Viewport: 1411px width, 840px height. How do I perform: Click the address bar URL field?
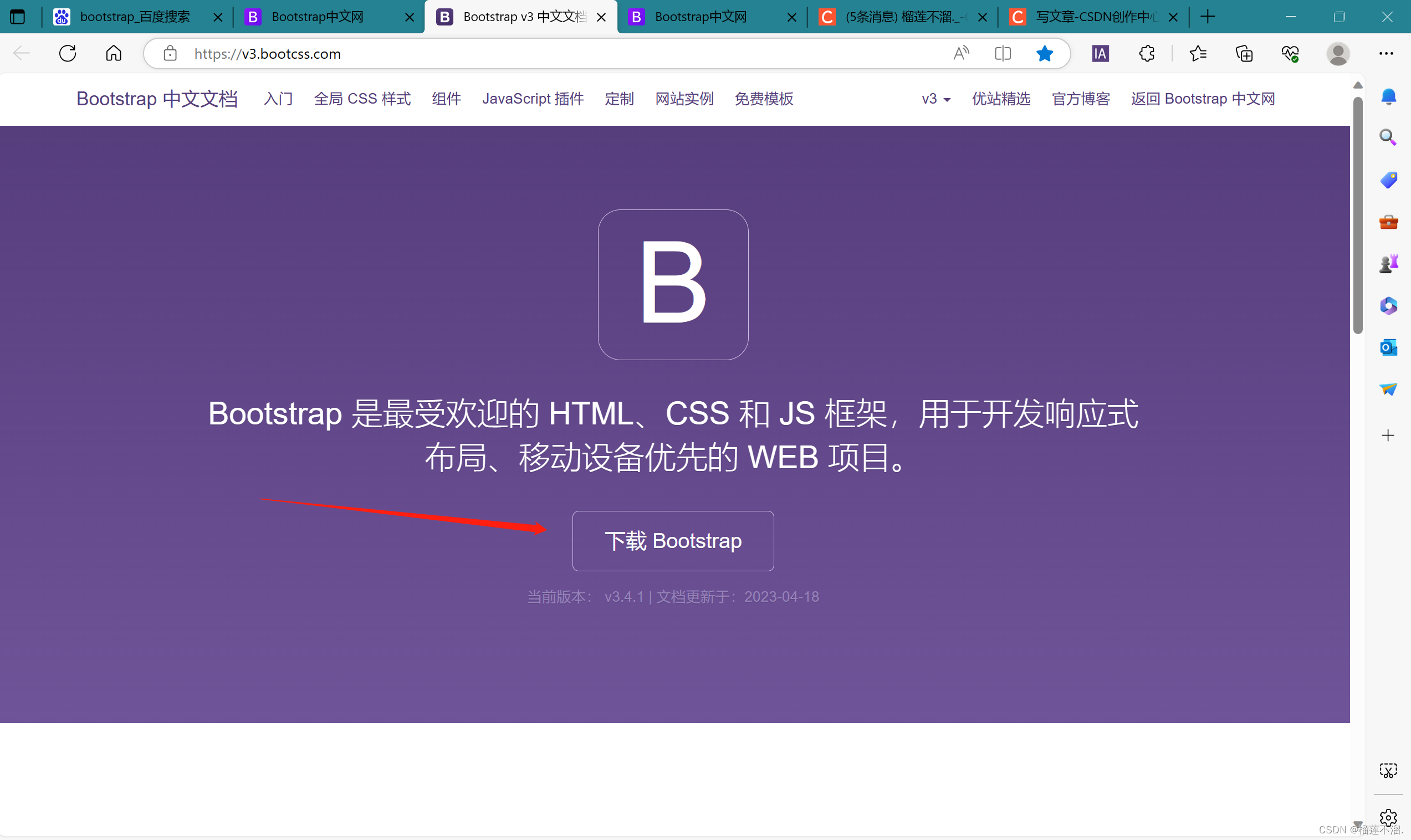pyautogui.click(x=509, y=54)
